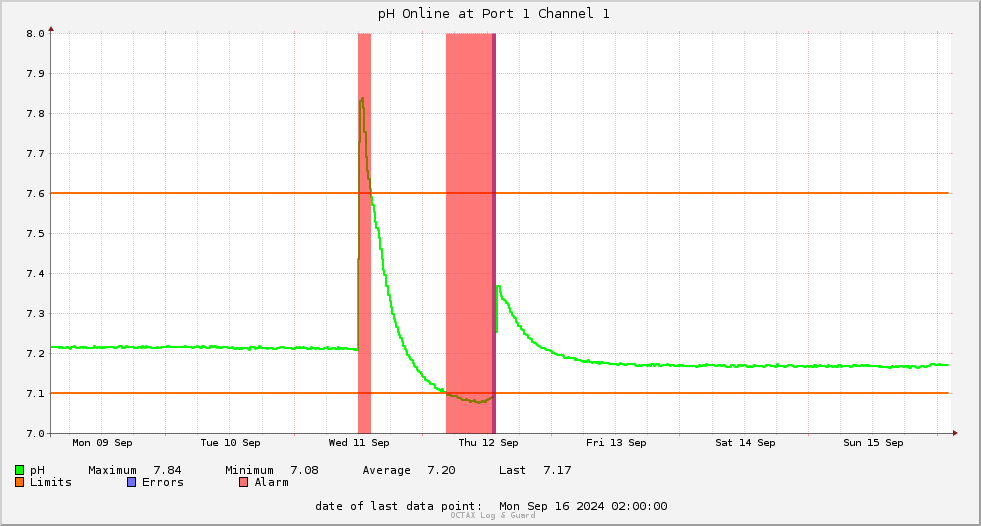Viewport: 981px width, 526px height.
Task: Click the secondary pH peak near 7.37
Action: click(x=499, y=286)
